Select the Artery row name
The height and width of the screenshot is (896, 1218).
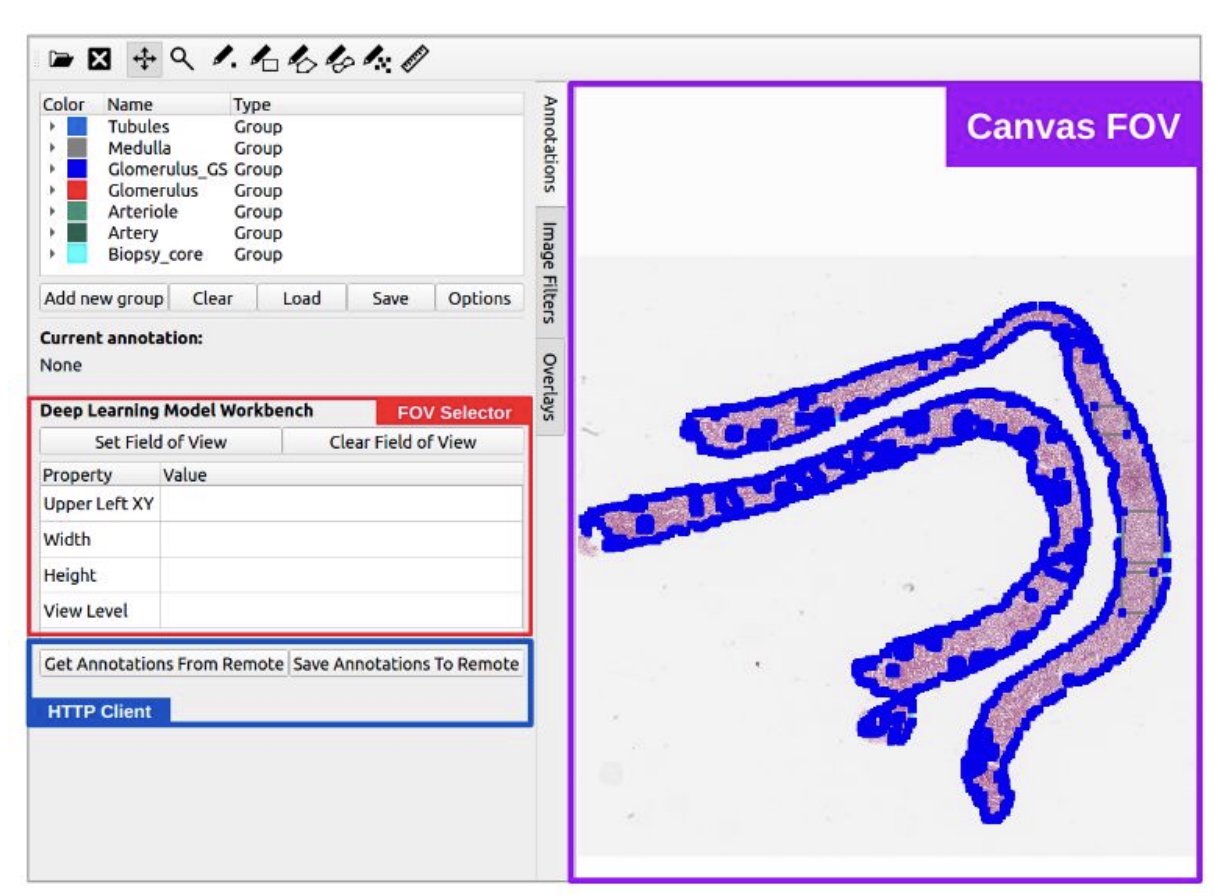tap(133, 233)
